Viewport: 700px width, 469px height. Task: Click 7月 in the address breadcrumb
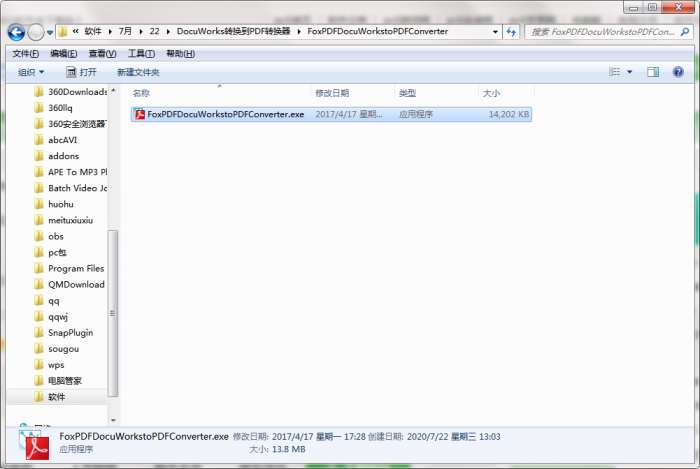pos(125,31)
